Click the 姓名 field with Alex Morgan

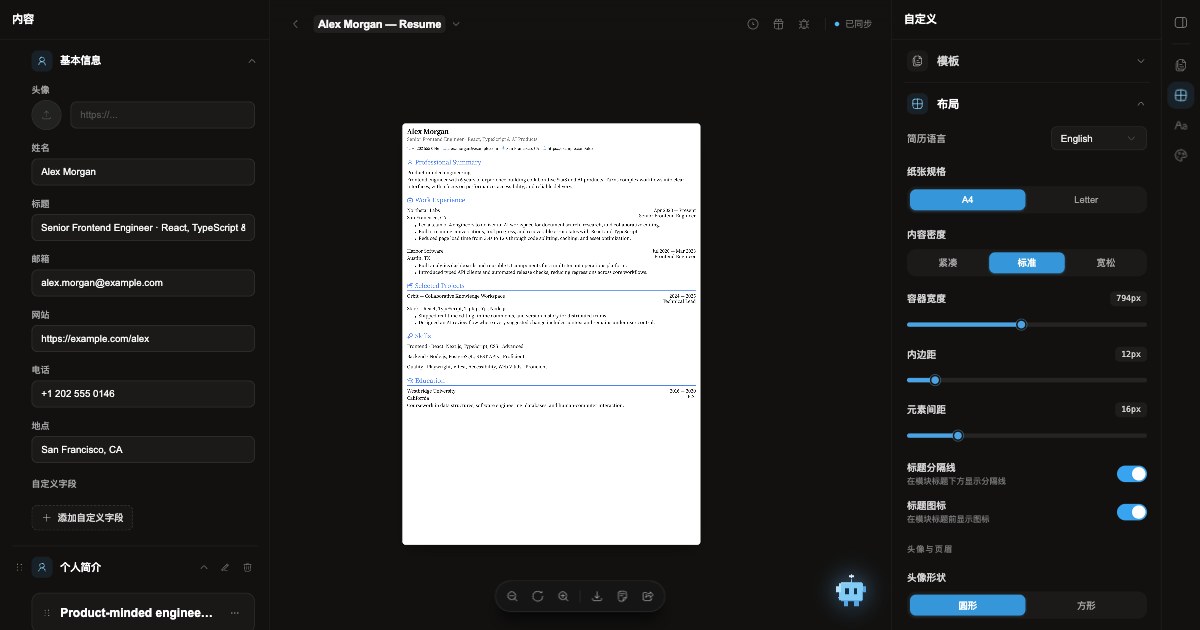click(x=143, y=171)
